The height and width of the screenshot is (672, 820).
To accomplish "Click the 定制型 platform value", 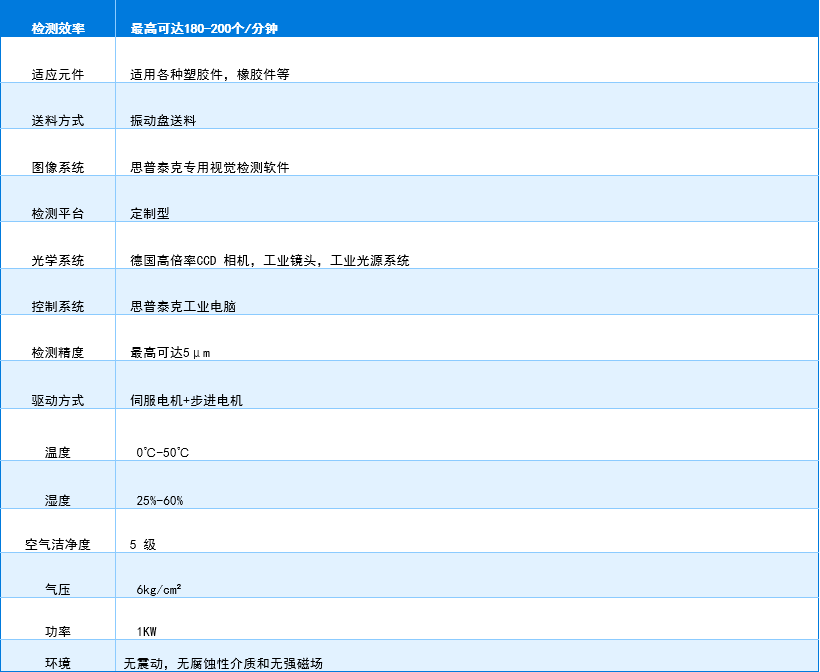I will click(150, 214).
